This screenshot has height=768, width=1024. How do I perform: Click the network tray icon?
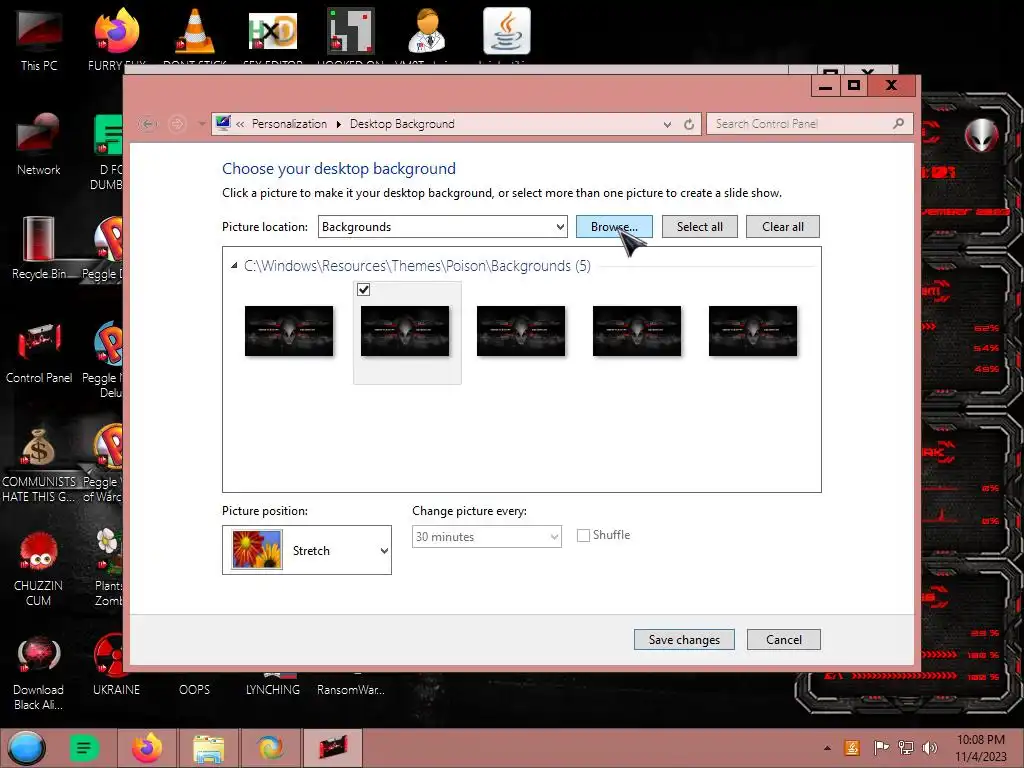[905, 748]
